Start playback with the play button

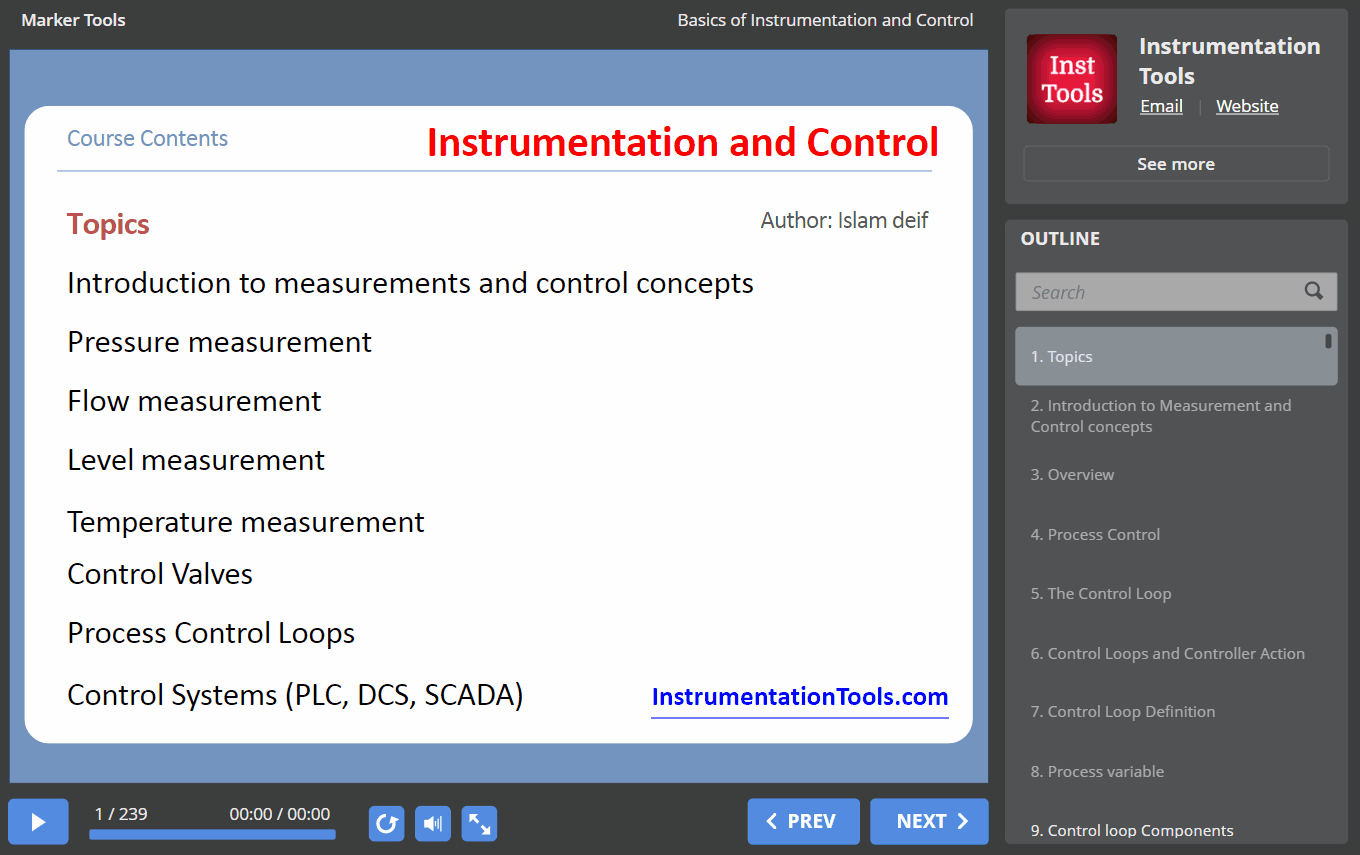38,822
